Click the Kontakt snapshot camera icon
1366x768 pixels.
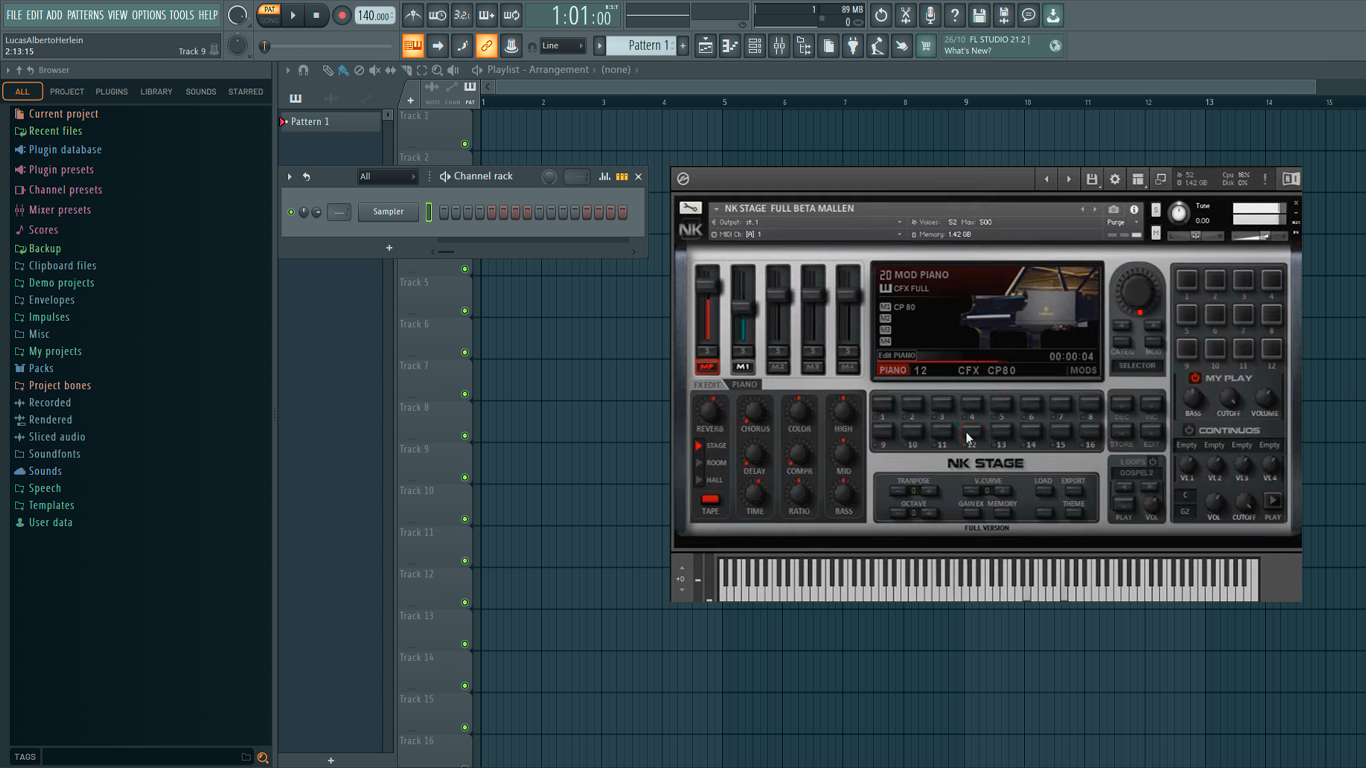1113,209
